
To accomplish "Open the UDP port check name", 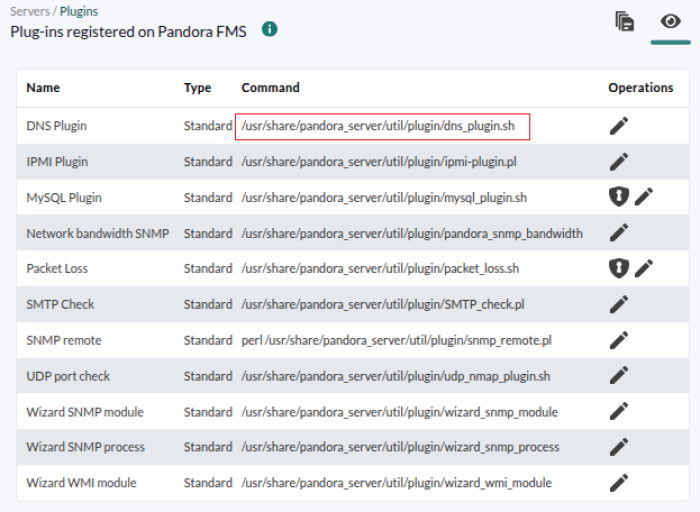I will (x=68, y=376).
